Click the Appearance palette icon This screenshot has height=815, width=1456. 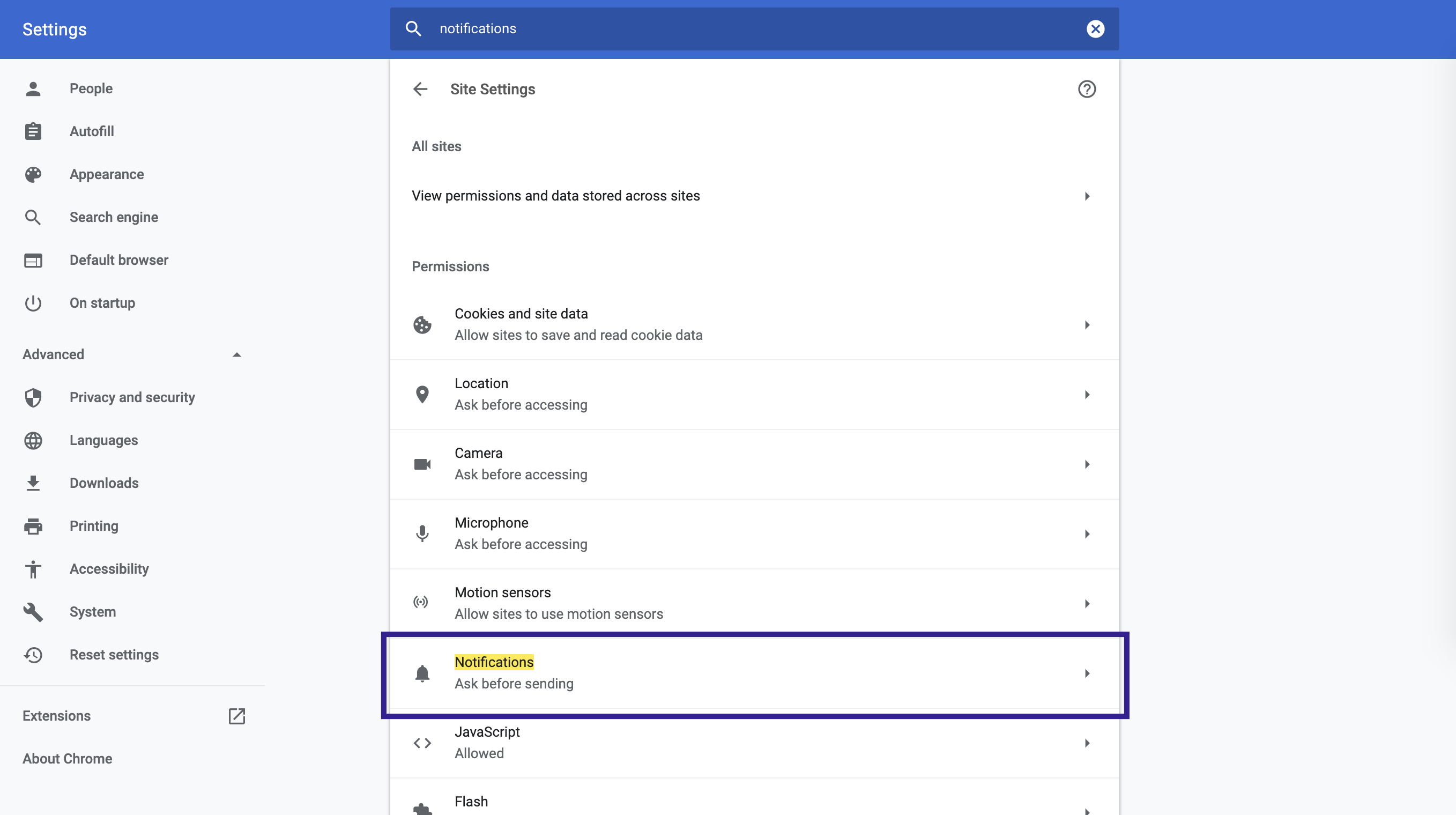pyautogui.click(x=33, y=175)
